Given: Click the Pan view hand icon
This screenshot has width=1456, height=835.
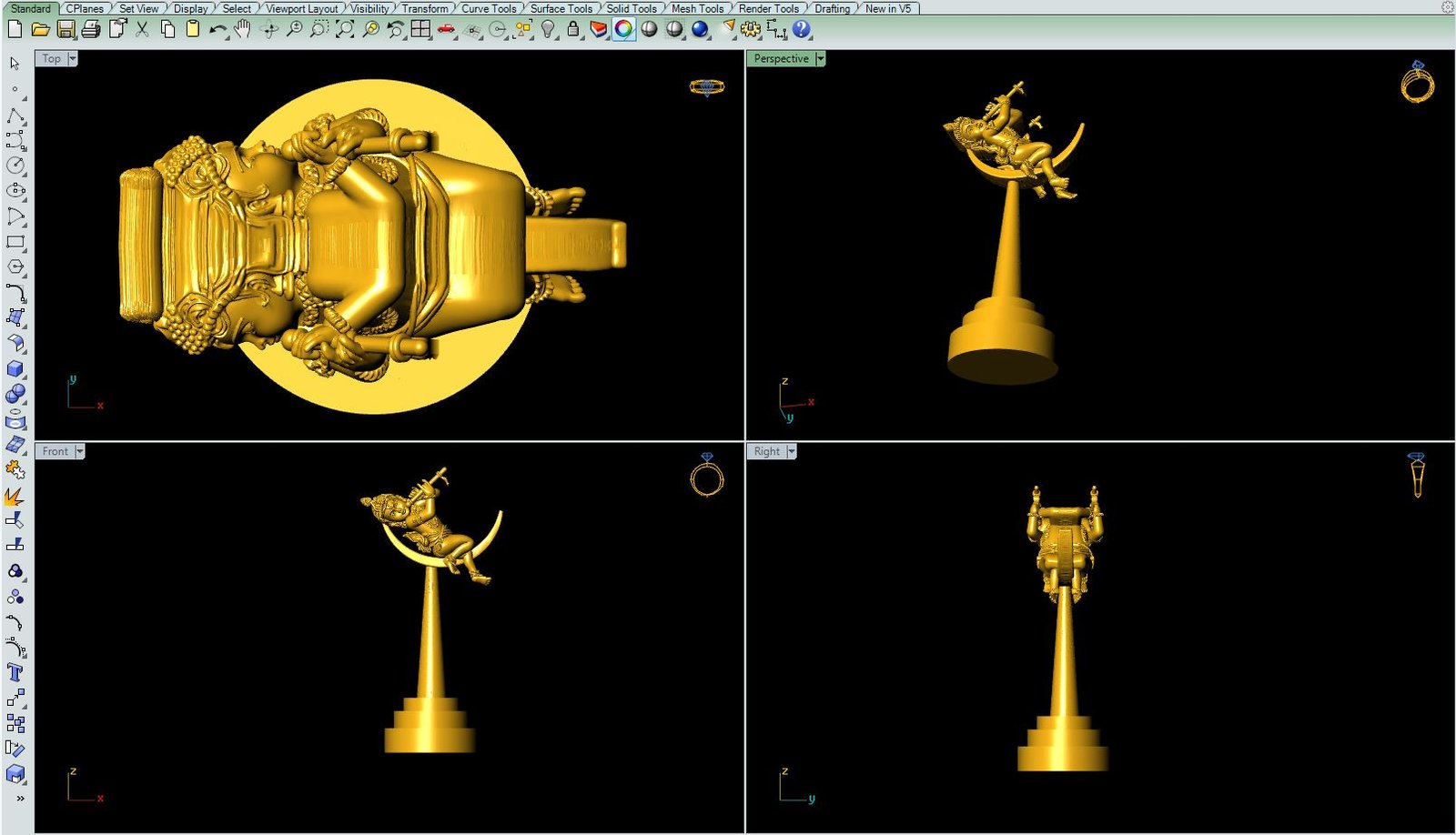Looking at the screenshot, I should 242,29.
